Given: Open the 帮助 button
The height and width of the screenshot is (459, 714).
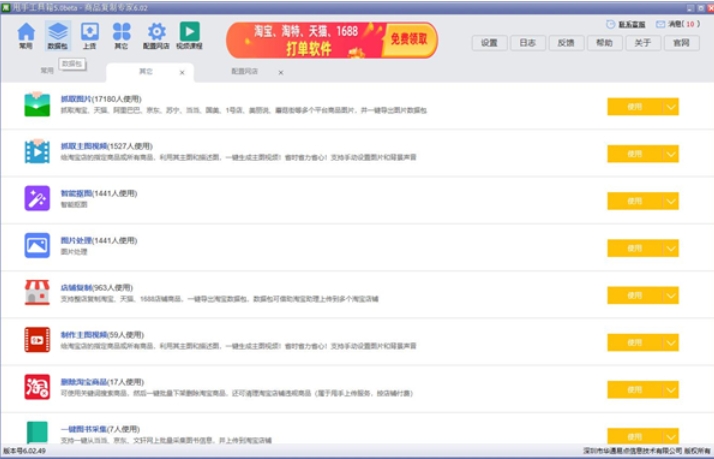Looking at the screenshot, I should pos(604,43).
